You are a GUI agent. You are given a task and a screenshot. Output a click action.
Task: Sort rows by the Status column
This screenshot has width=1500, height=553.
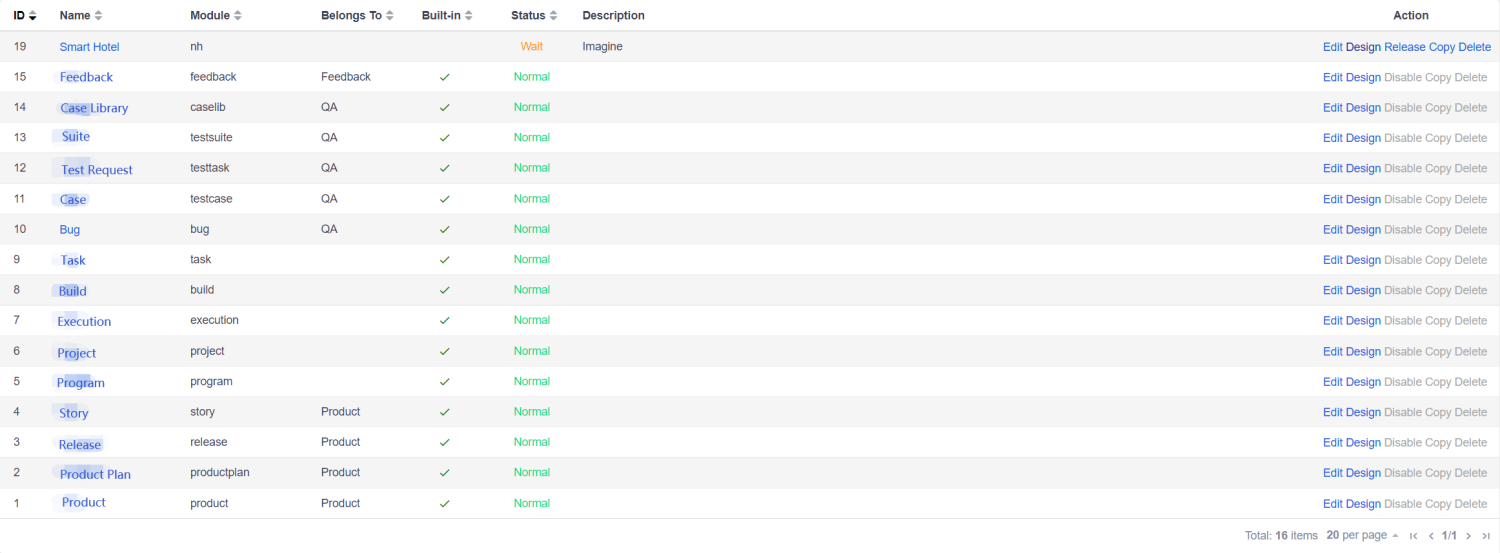(x=554, y=16)
